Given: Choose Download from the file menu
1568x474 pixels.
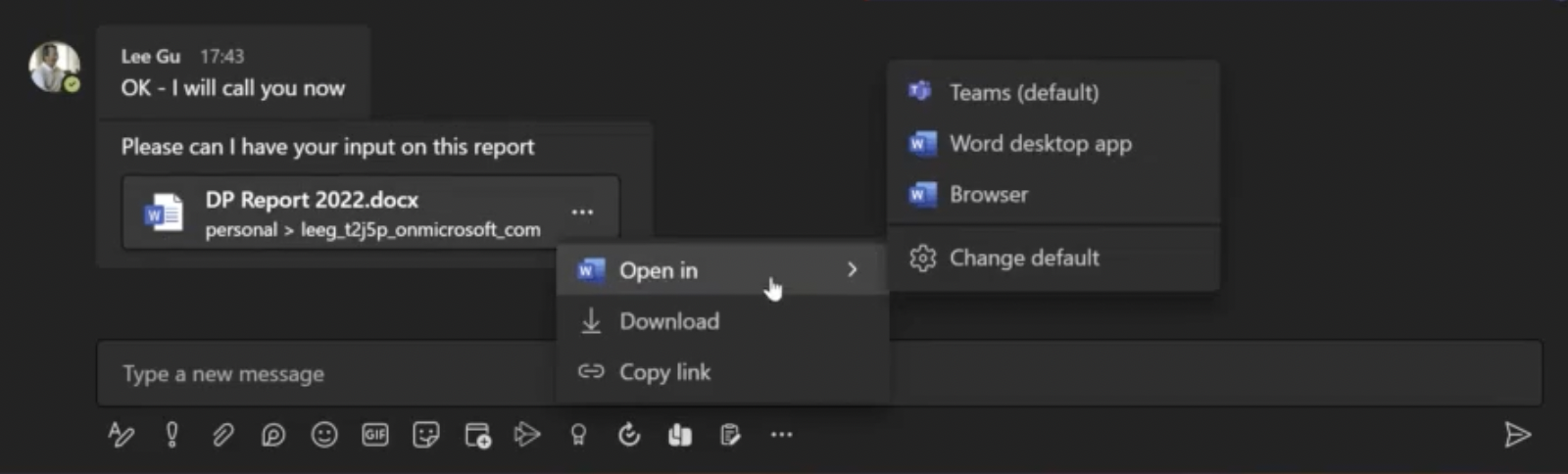Looking at the screenshot, I should coord(722,320).
